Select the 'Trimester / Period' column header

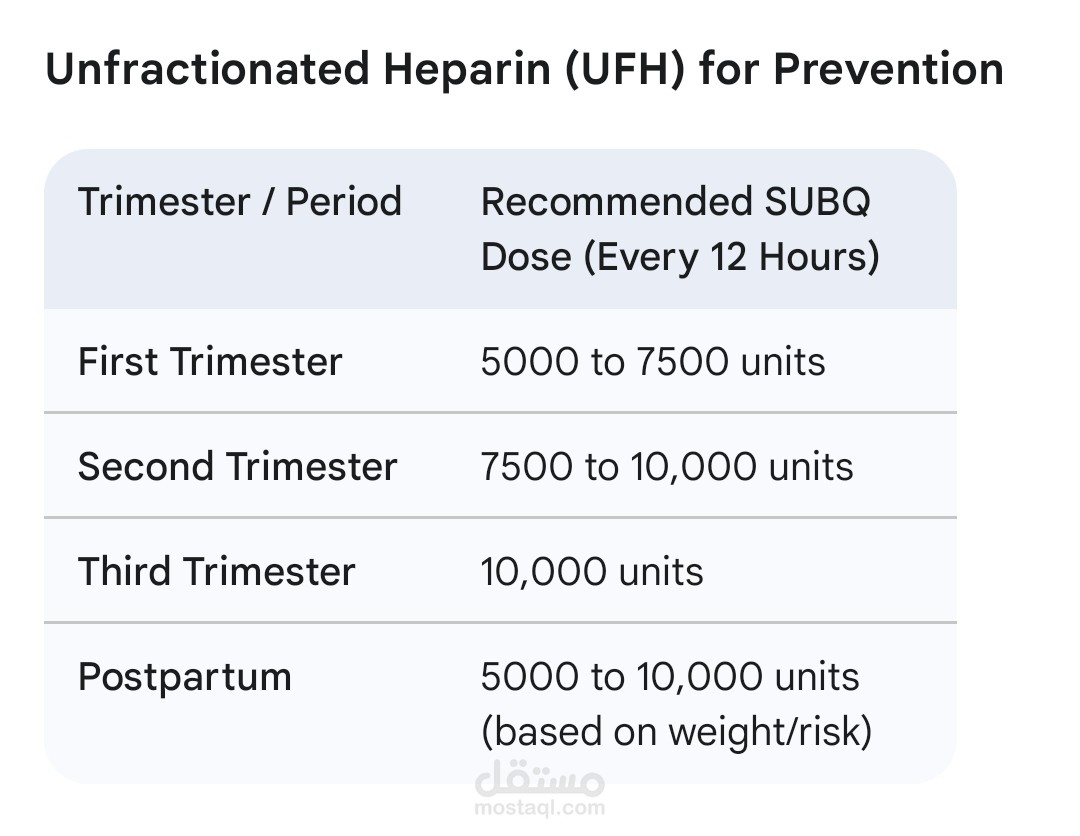pyautogui.click(x=240, y=202)
